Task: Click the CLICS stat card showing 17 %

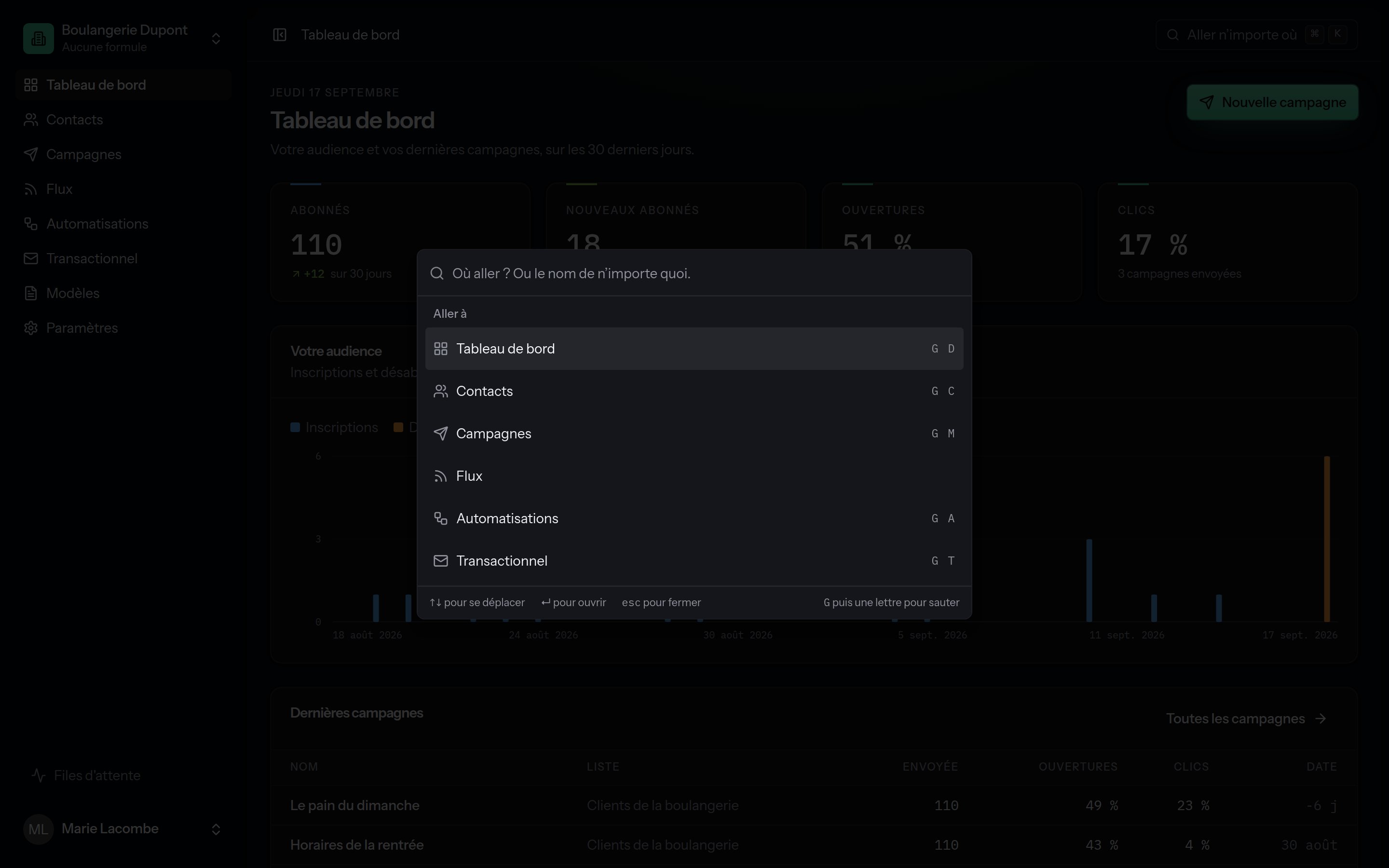Action: pyautogui.click(x=1227, y=242)
